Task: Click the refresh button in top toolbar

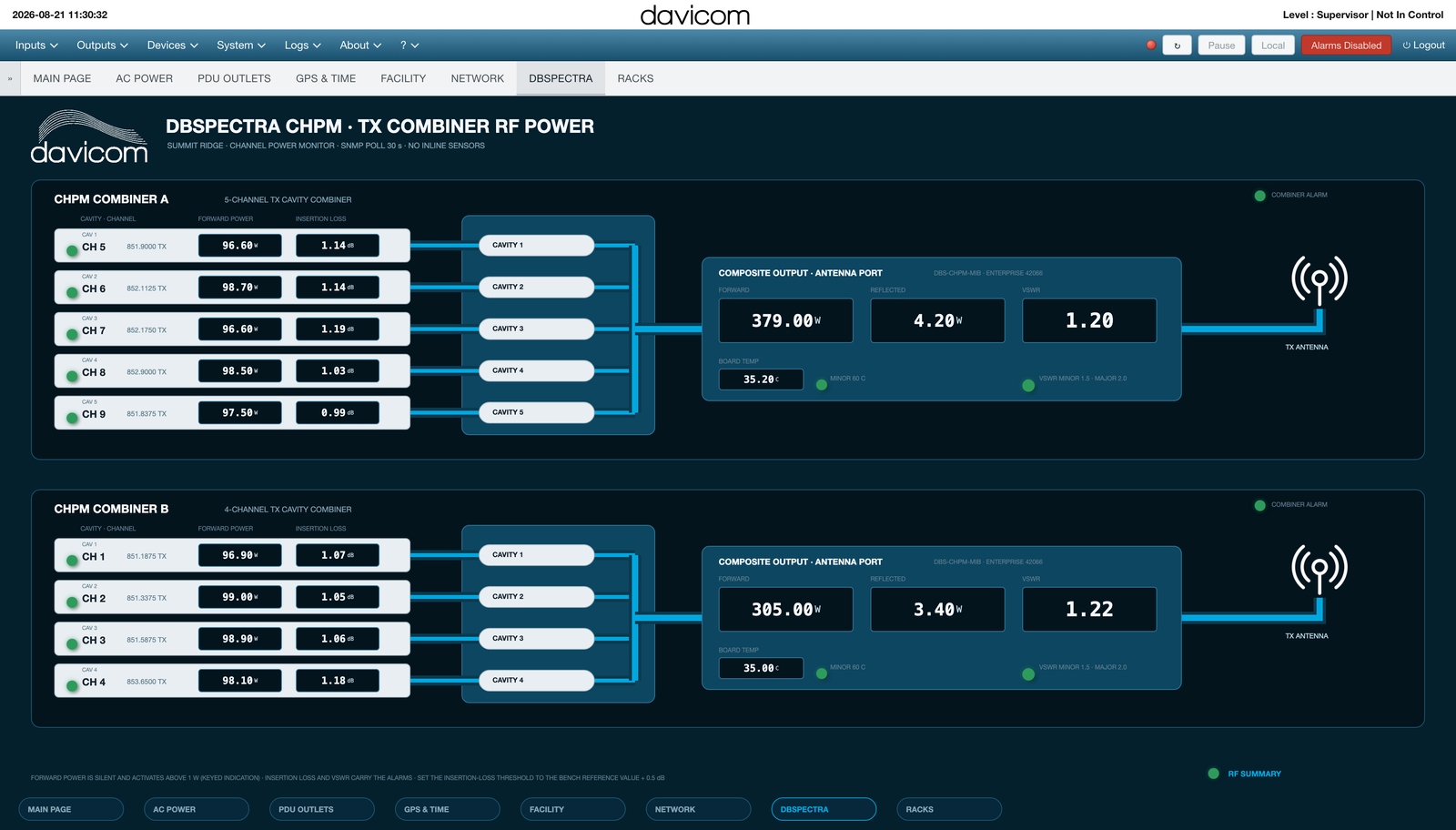Action: [x=1178, y=46]
